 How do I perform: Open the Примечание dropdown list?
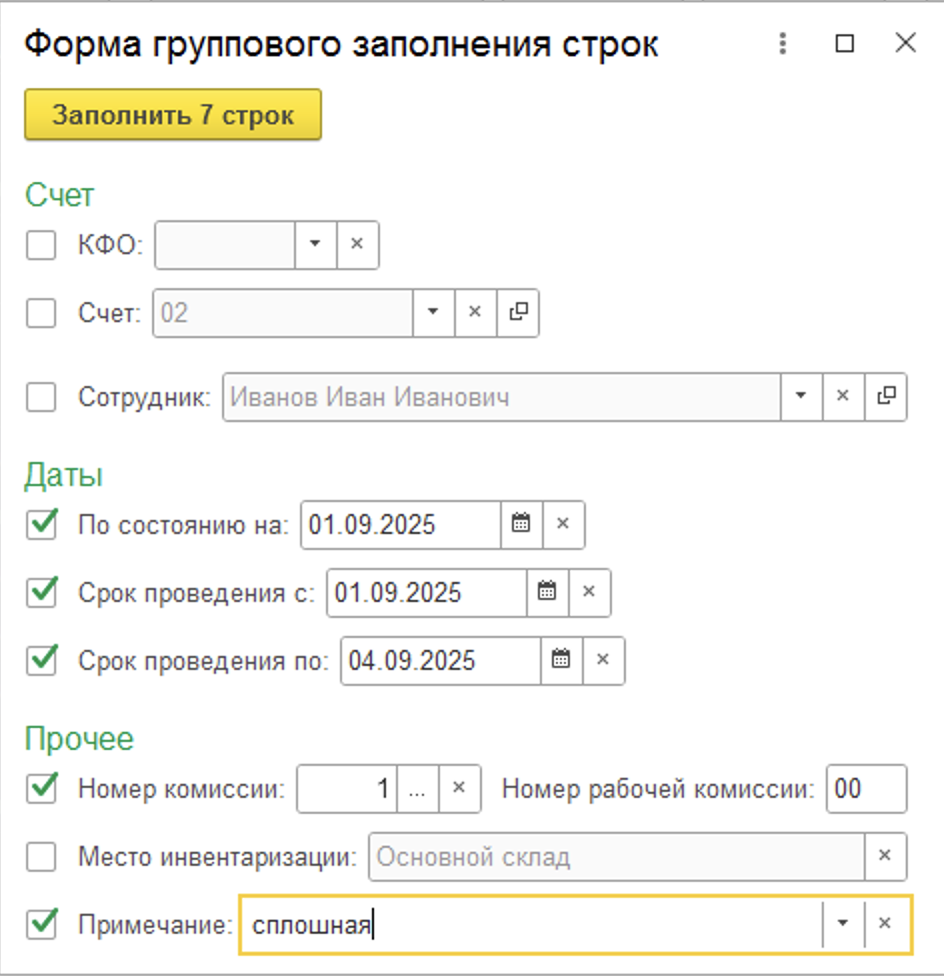(x=842, y=924)
